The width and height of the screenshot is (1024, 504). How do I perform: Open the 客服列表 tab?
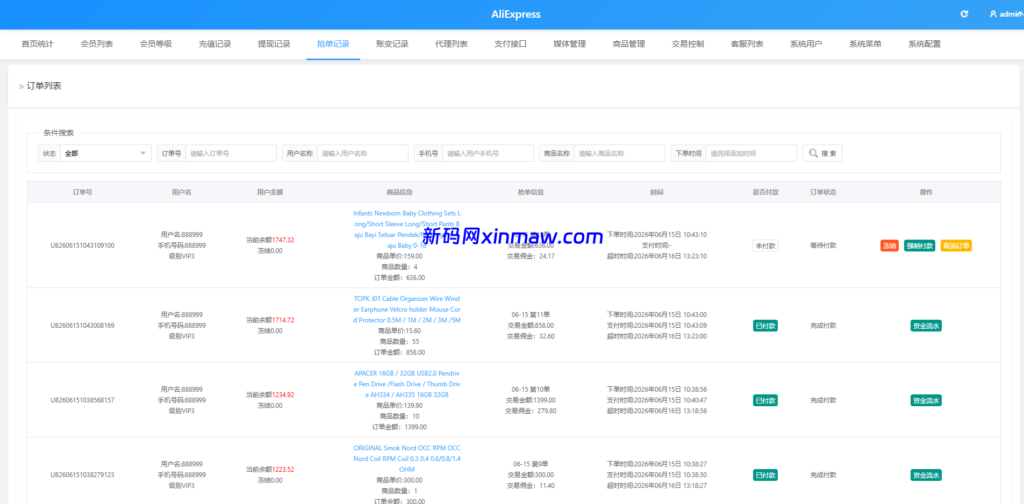click(746, 44)
